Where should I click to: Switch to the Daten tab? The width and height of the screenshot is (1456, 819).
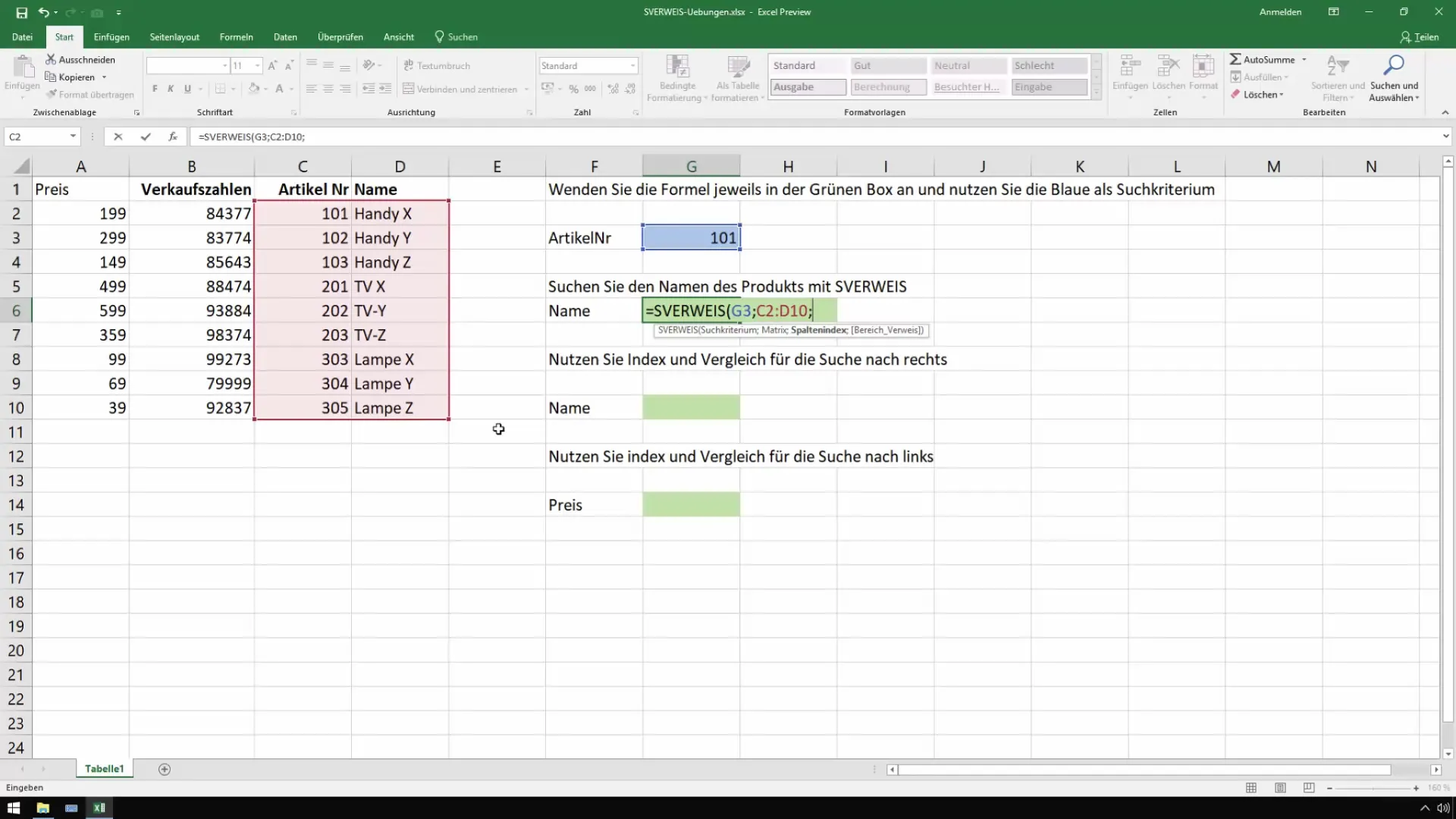point(285,37)
